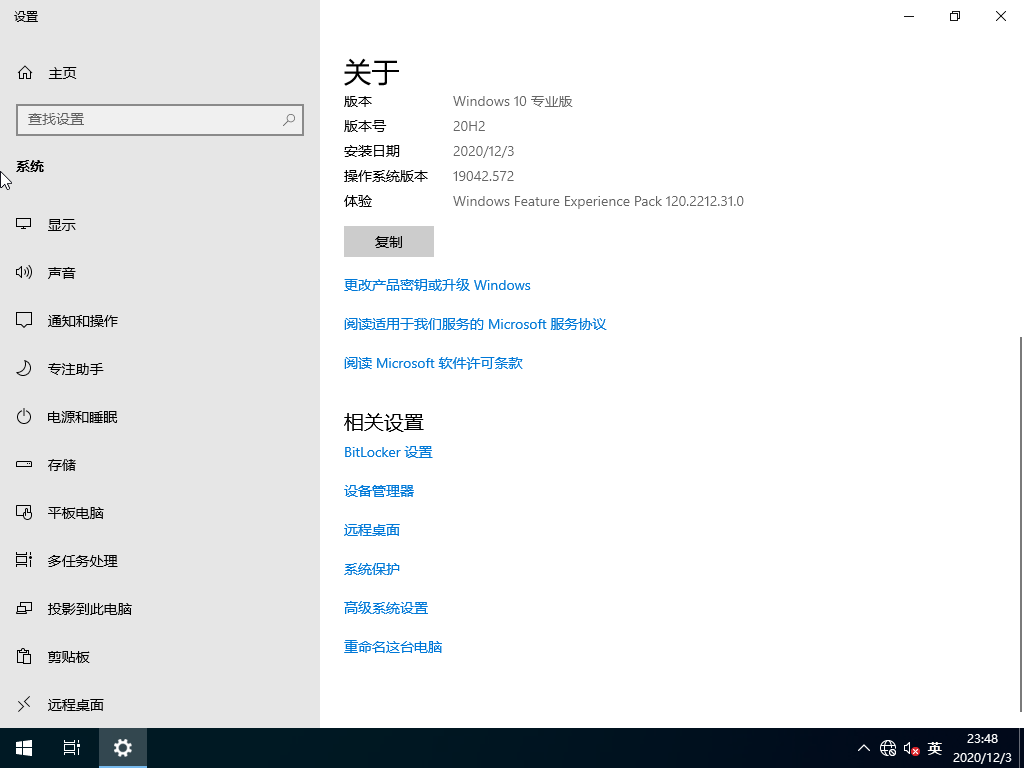Select the 远程桌面 sidebar icon
Image resolution: width=1024 pixels, height=768 pixels.
[24, 704]
